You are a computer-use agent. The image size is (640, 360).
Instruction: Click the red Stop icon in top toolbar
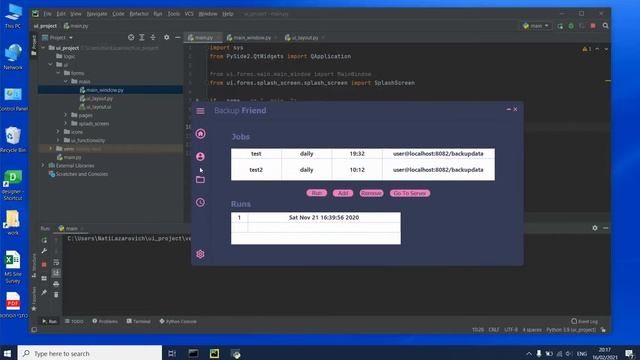coord(593,26)
